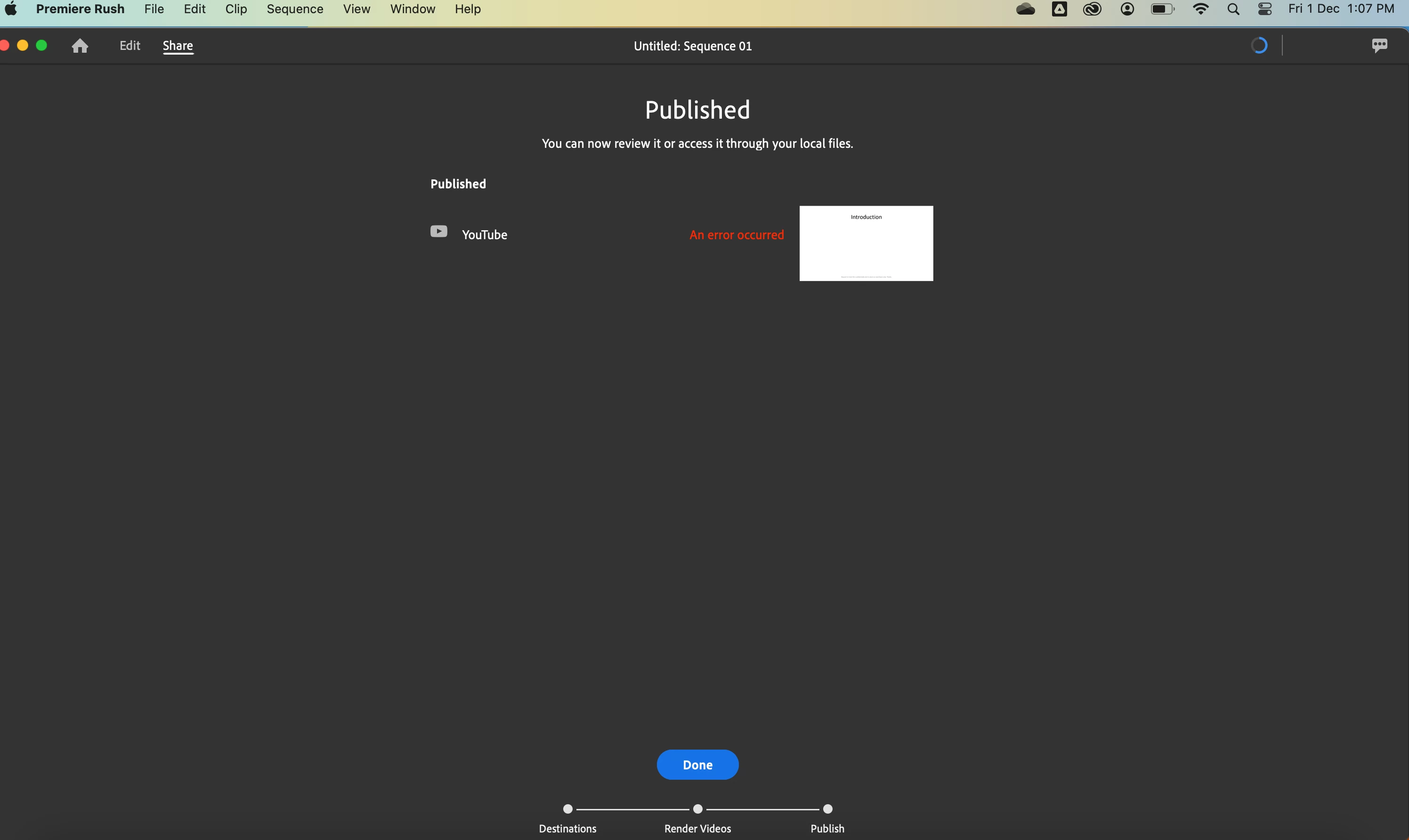Click the Wi-Fi status icon
This screenshot has height=840, width=1409.
click(x=1200, y=9)
